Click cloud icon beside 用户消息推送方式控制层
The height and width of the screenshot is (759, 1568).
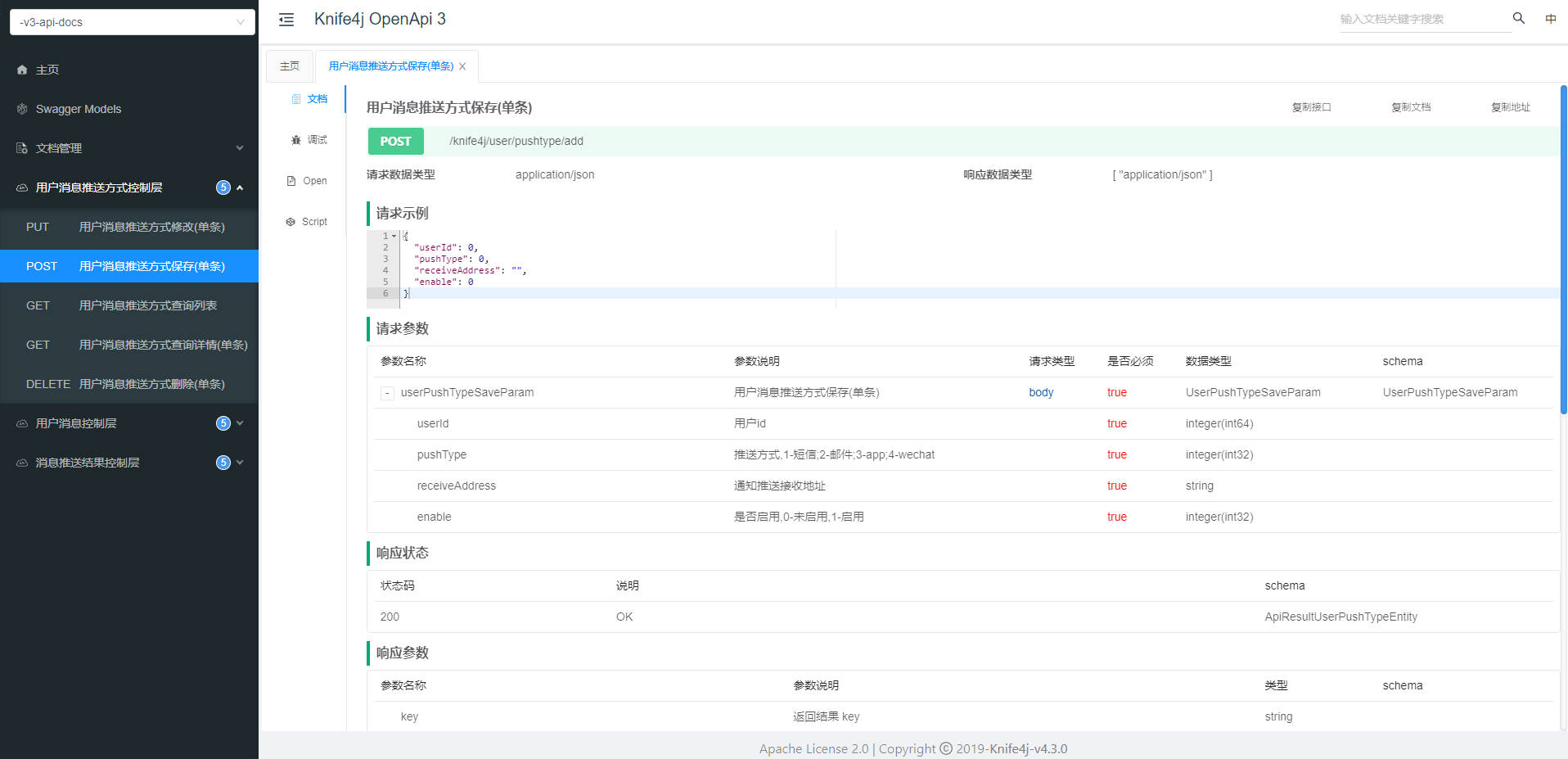(x=22, y=187)
